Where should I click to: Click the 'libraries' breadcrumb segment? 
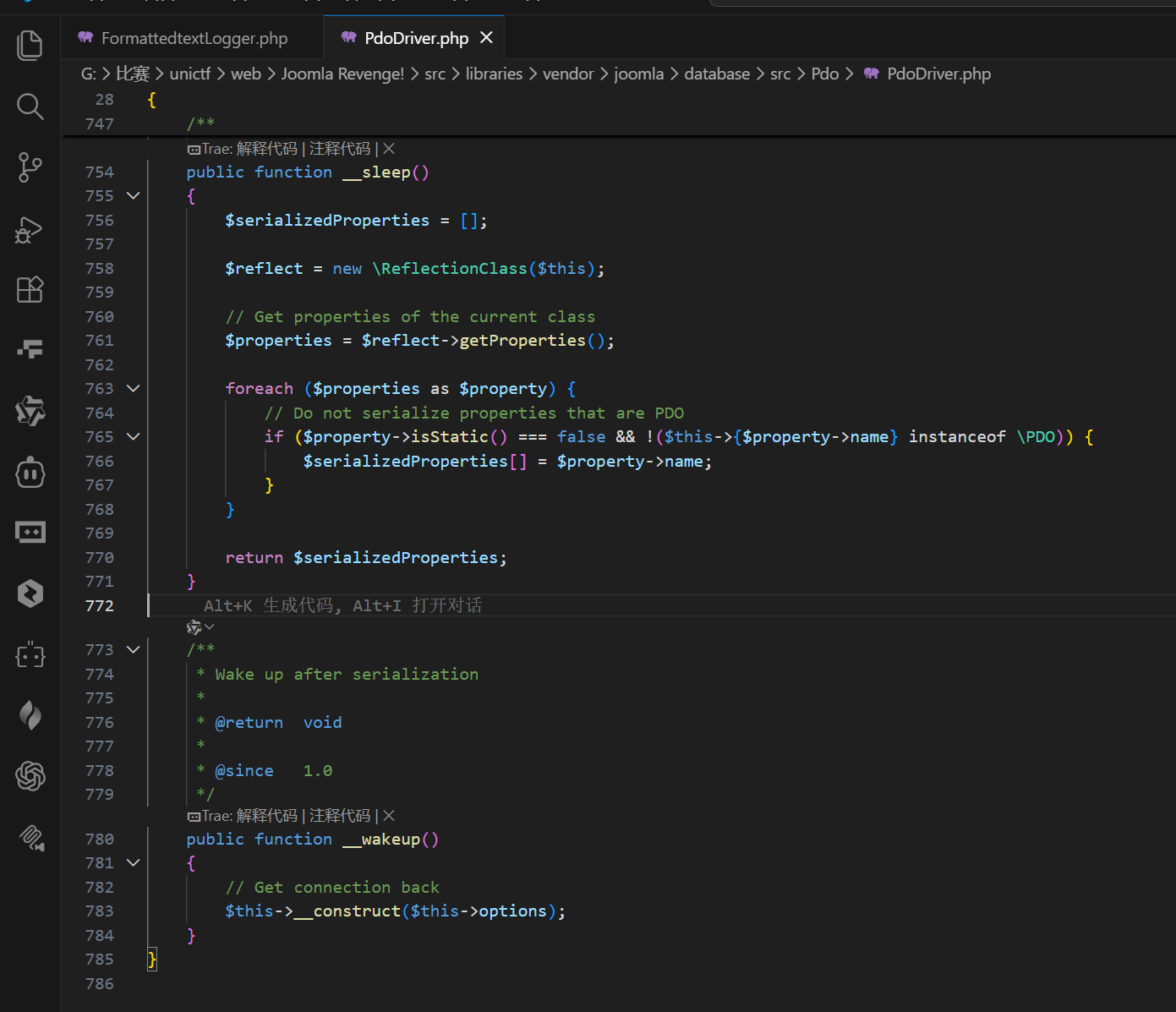click(494, 74)
